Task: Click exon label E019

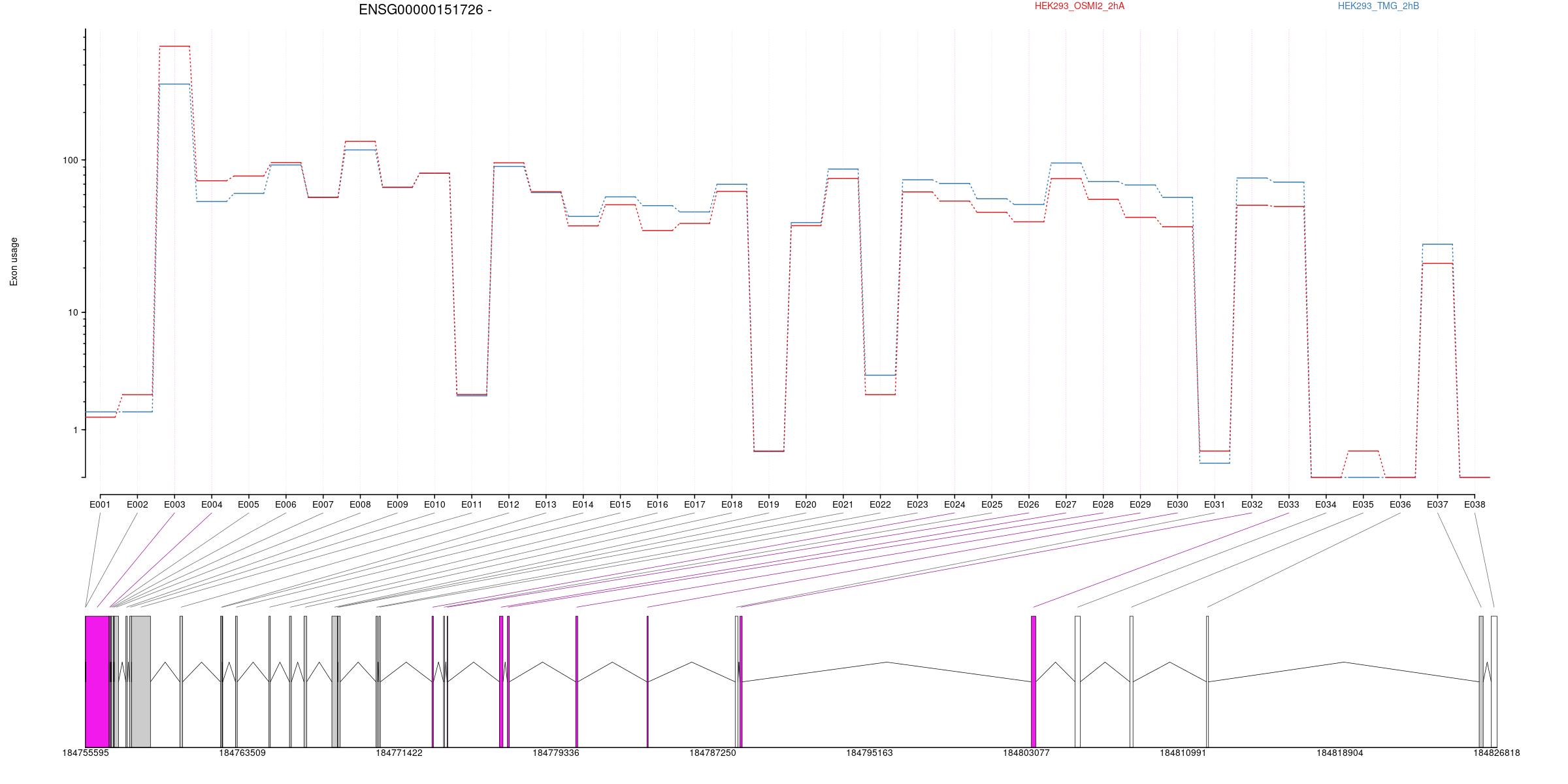Action: (768, 504)
